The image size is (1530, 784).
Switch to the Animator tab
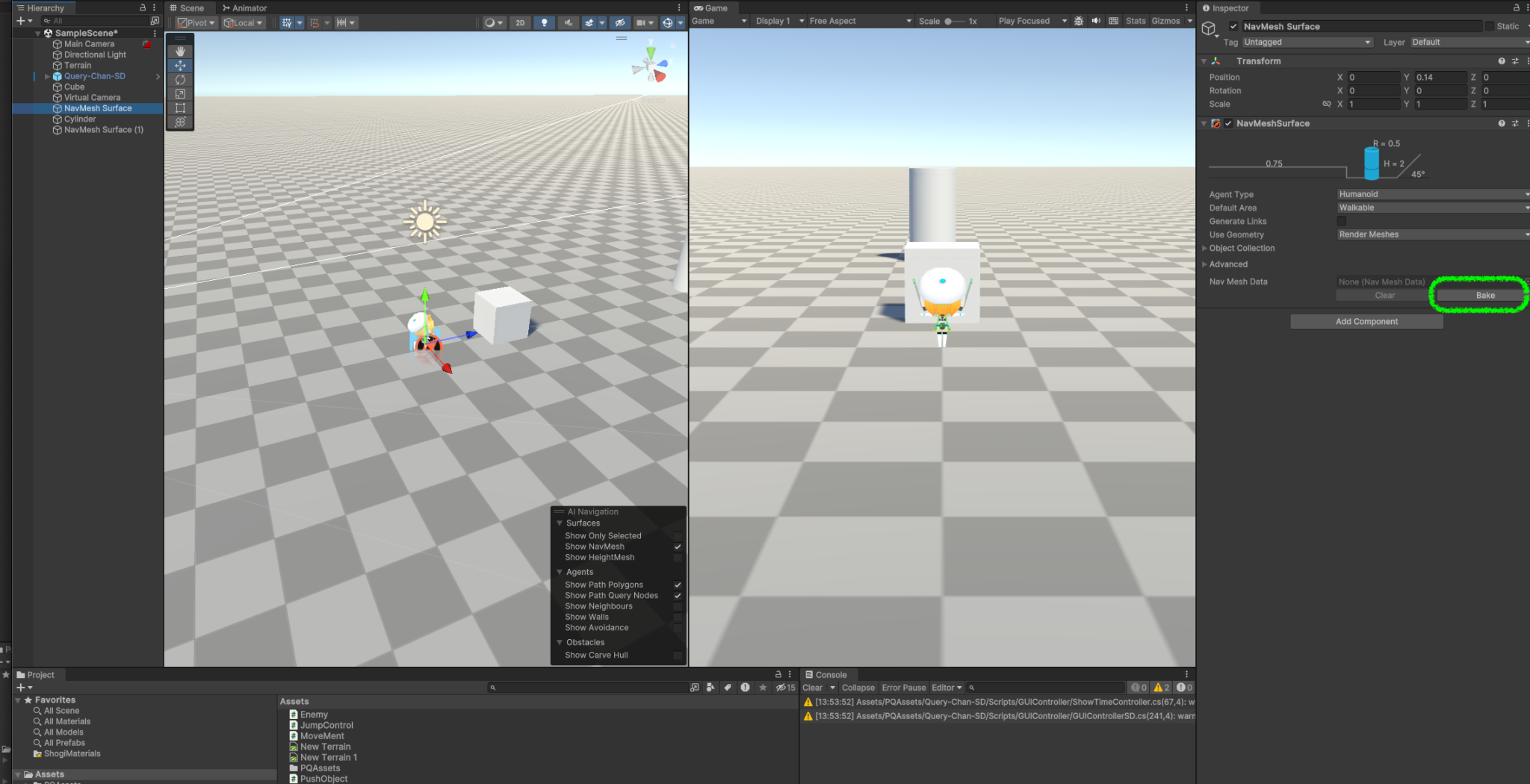pos(244,7)
